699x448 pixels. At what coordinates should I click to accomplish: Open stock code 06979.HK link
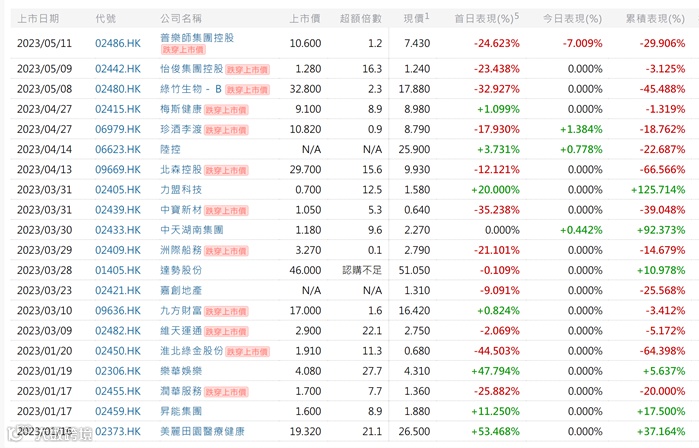(118, 129)
